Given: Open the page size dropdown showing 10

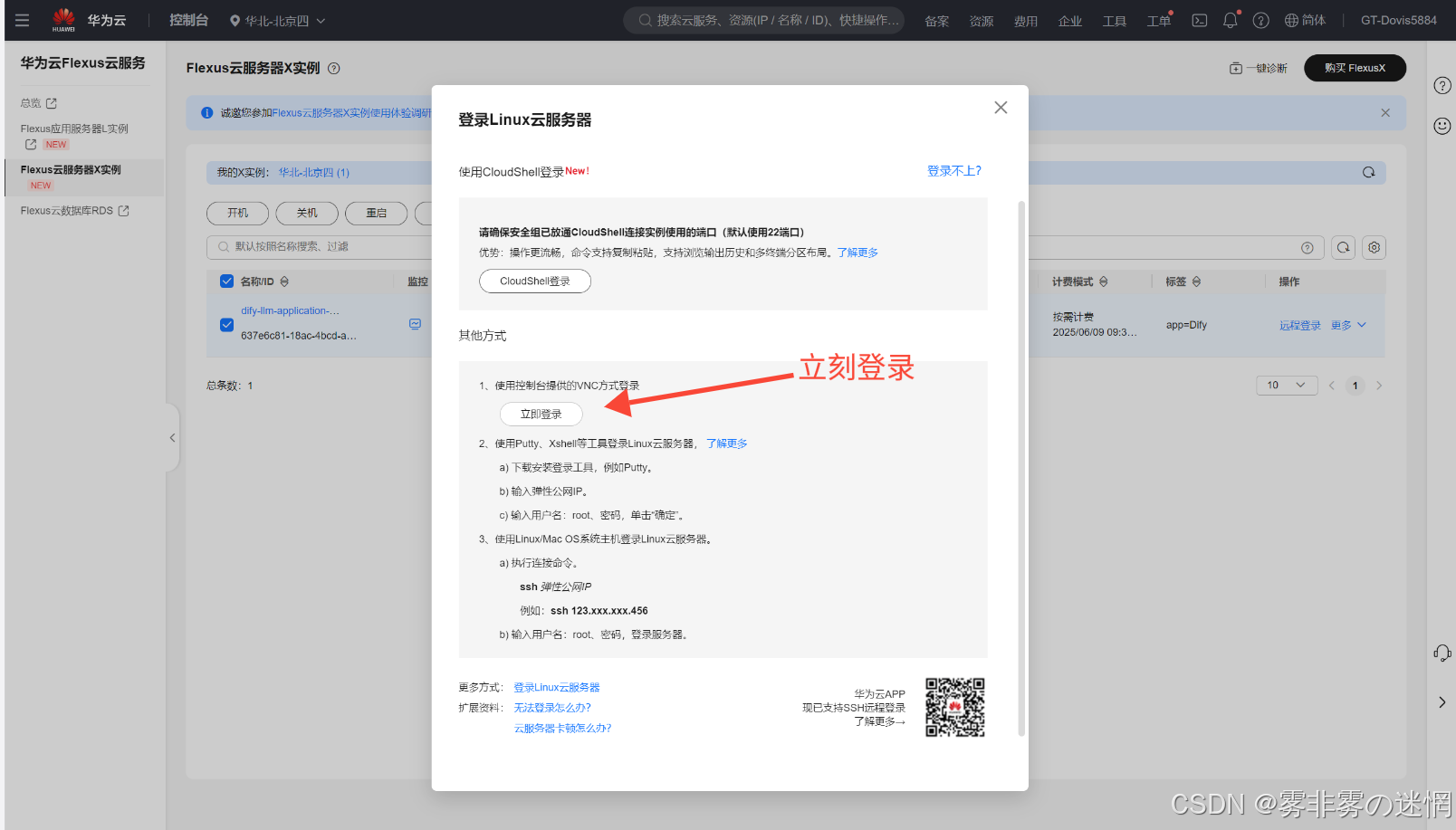Looking at the screenshot, I should click(1286, 386).
